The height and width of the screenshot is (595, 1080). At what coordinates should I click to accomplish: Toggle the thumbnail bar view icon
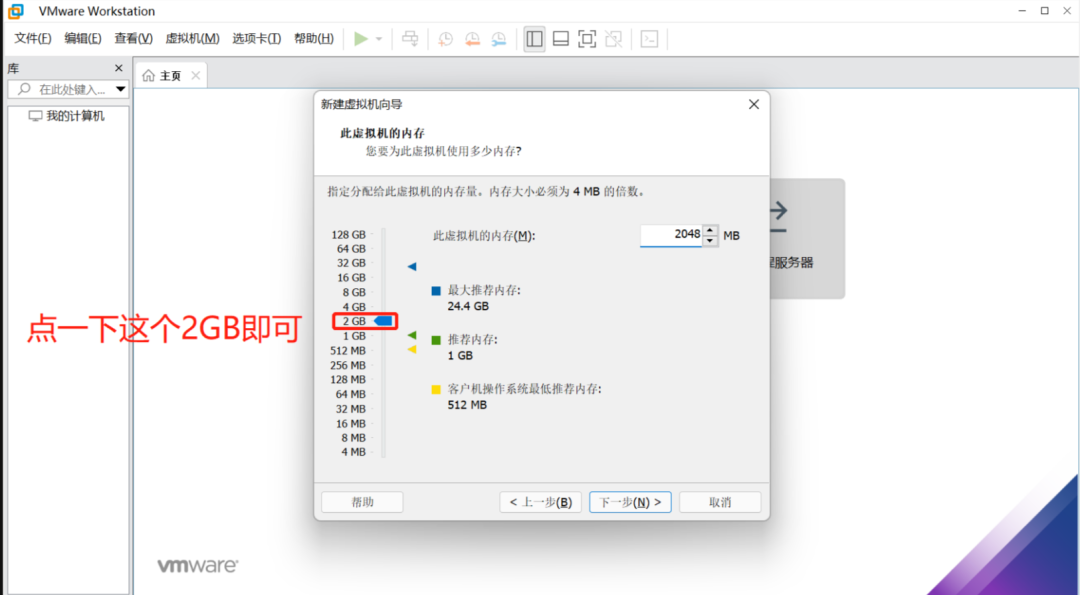(x=561, y=39)
